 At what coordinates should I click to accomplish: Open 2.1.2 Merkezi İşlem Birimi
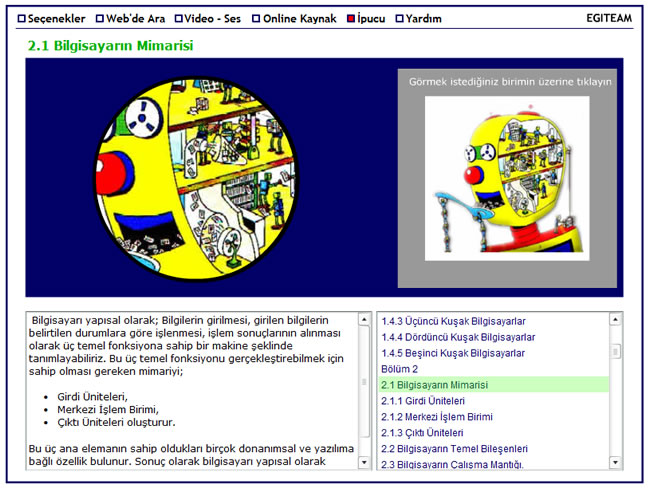pos(437,416)
